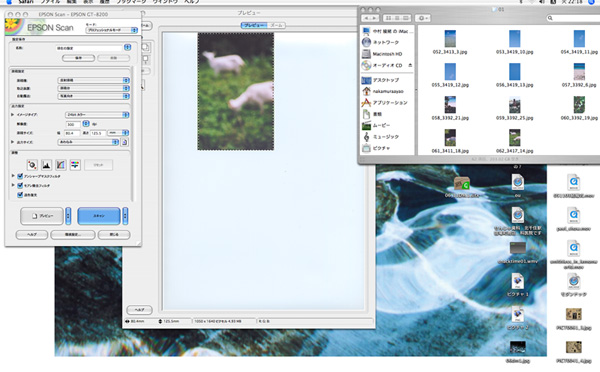This screenshot has height=372, width=600.
Task: Toggle the アンシャープマスクフィルタ checkbox
Action: (20, 176)
